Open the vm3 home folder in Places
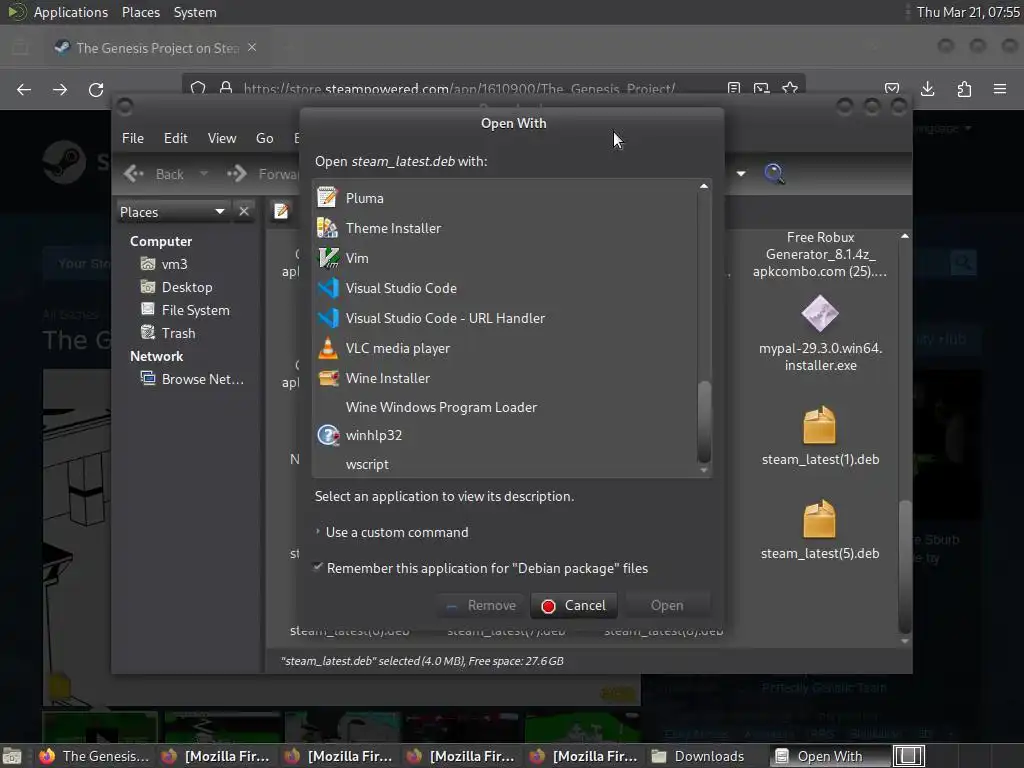 174,264
